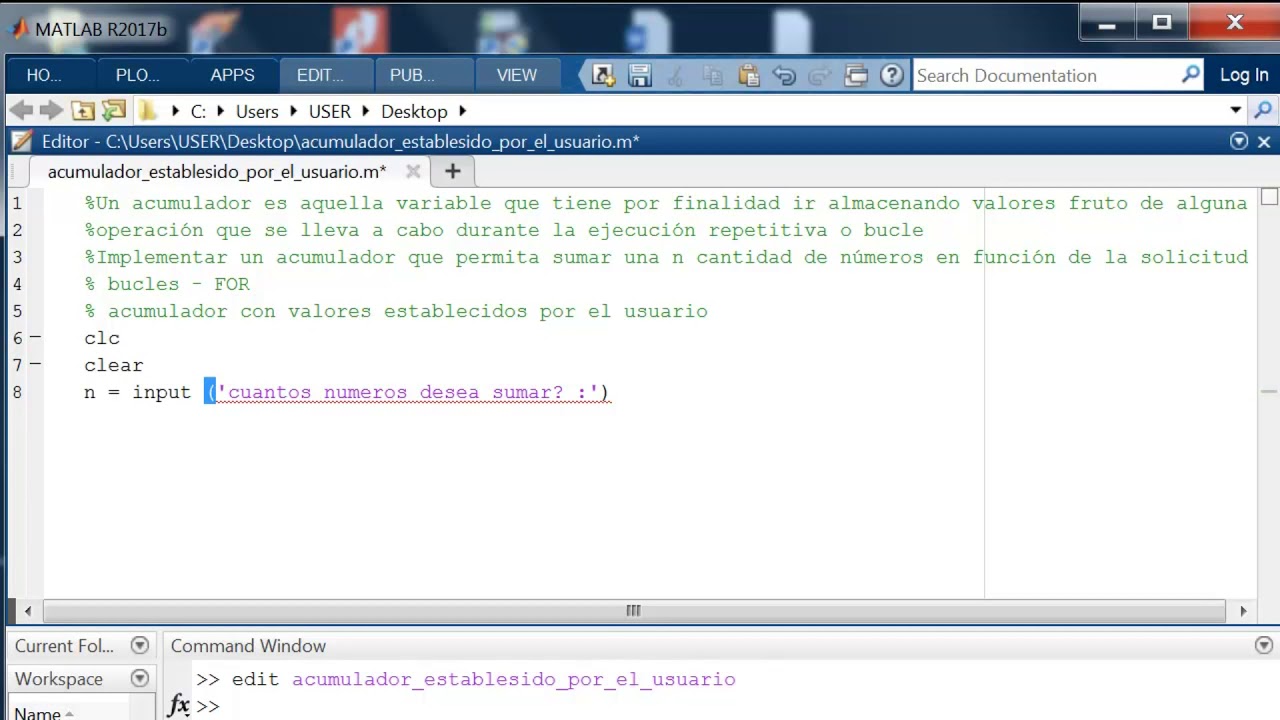Open the HOME ribbon tab
Screen dimensions: 1280x720
pyautogui.click(x=44, y=75)
